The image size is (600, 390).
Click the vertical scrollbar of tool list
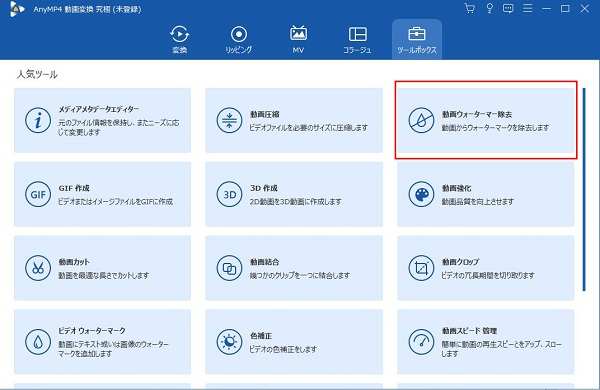584,189
